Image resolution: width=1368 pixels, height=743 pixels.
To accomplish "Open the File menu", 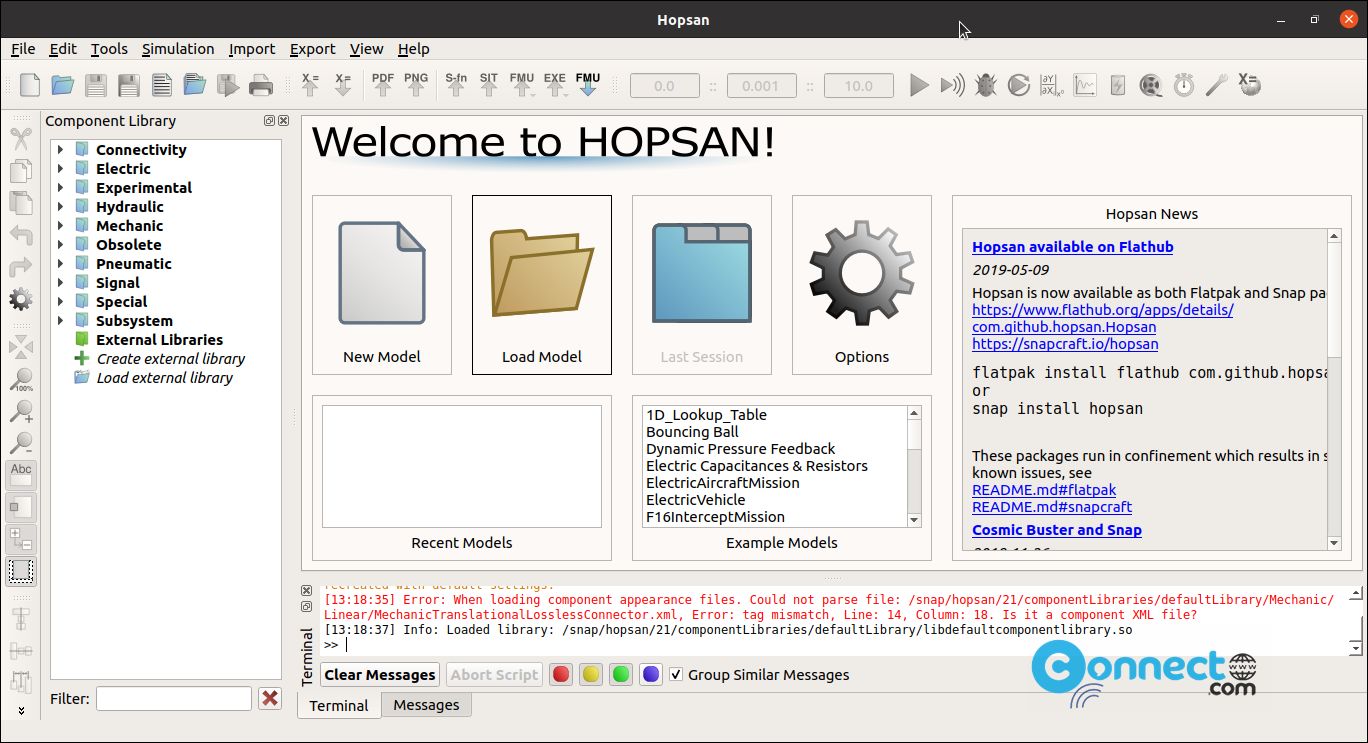I will pos(23,49).
